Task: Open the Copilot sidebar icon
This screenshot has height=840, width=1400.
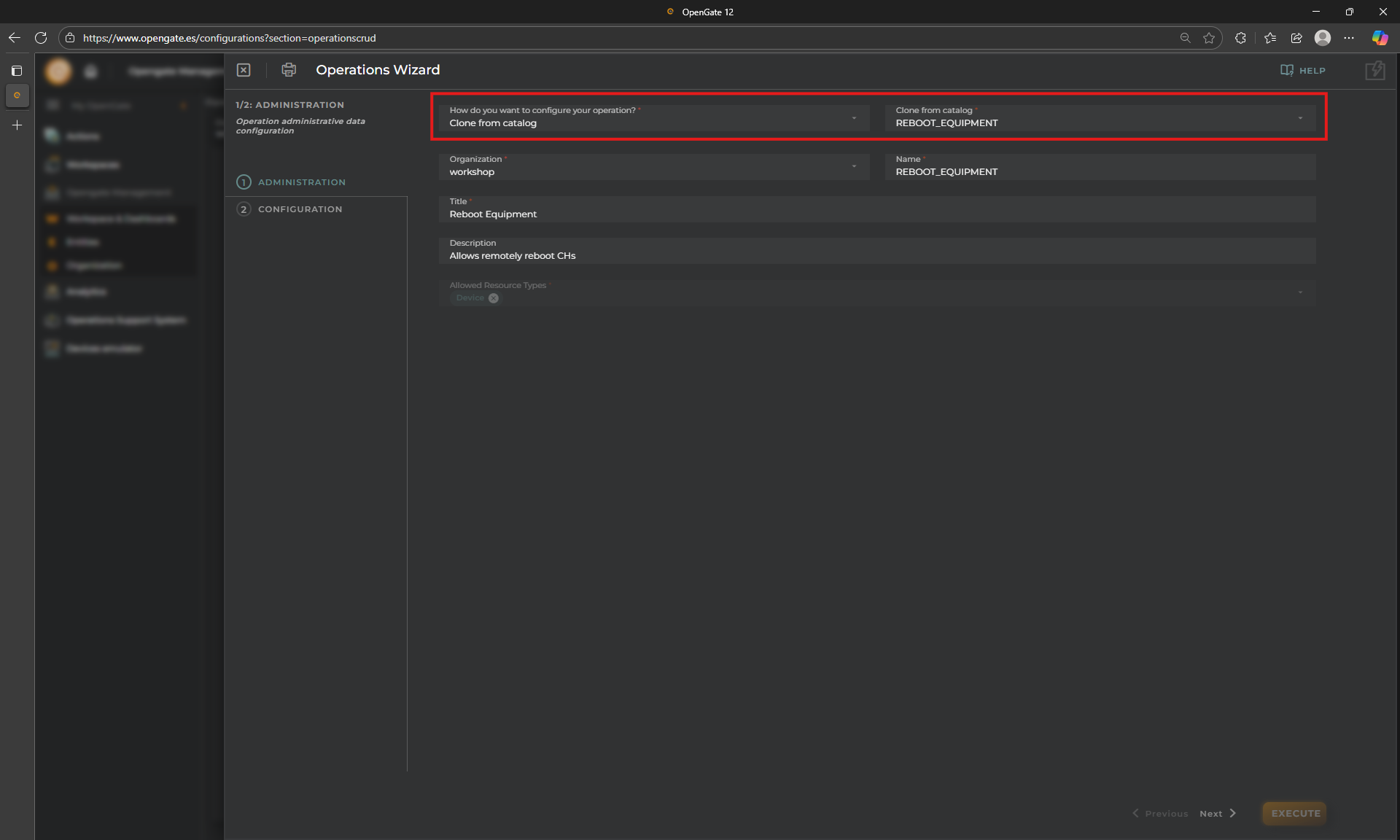Action: click(1379, 38)
